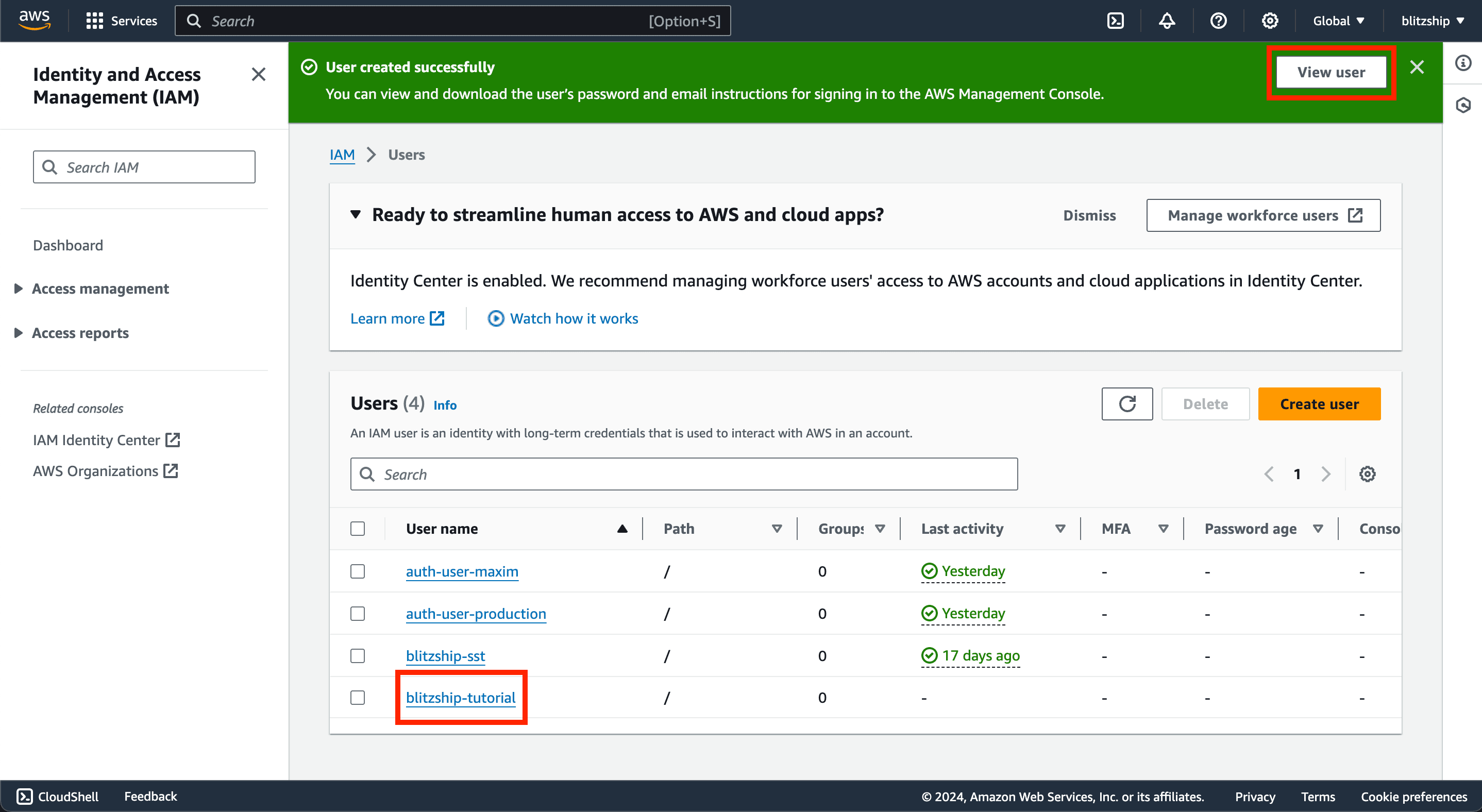Sort by User name column arrow
The width and height of the screenshot is (1482, 812).
coord(622,529)
